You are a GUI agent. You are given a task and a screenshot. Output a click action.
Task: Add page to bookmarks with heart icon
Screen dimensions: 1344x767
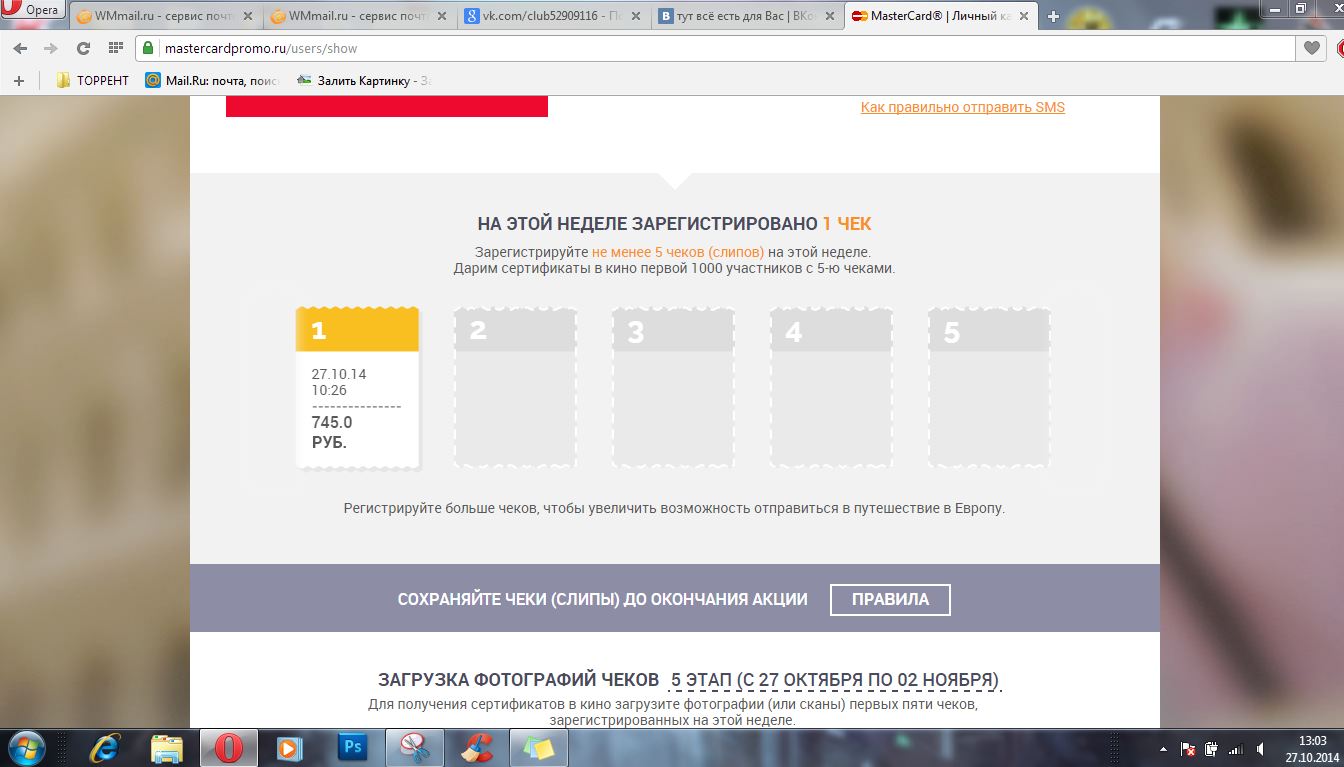(1312, 48)
